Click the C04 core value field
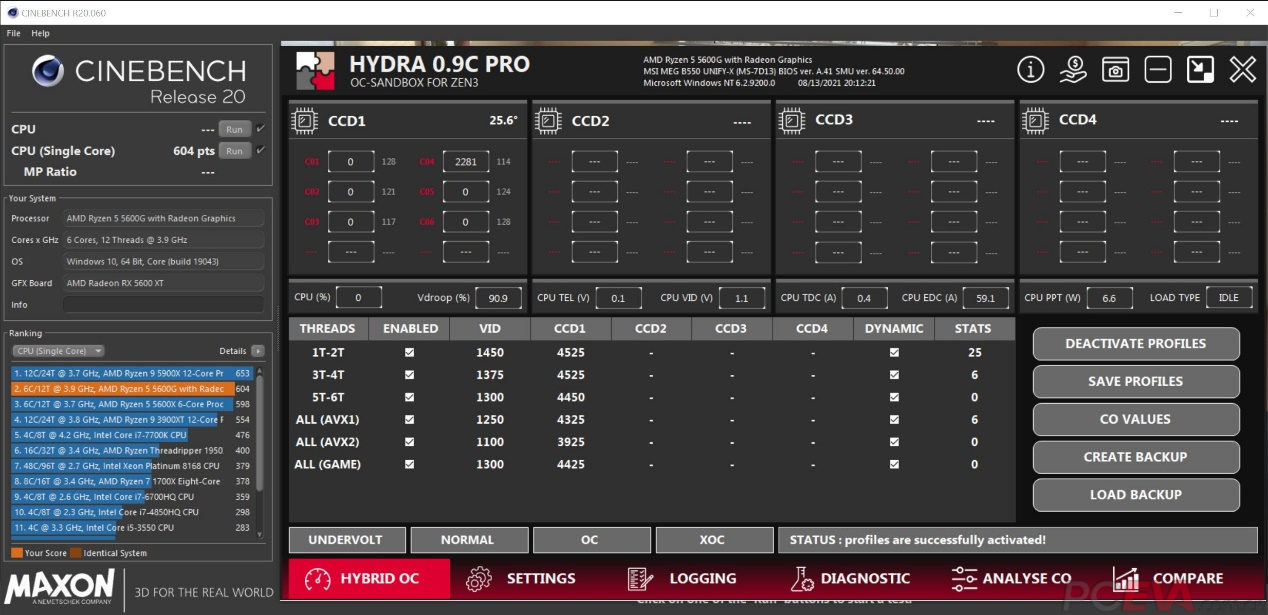Image resolution: width=1268 pixels, height=615 pixels. 465,162
